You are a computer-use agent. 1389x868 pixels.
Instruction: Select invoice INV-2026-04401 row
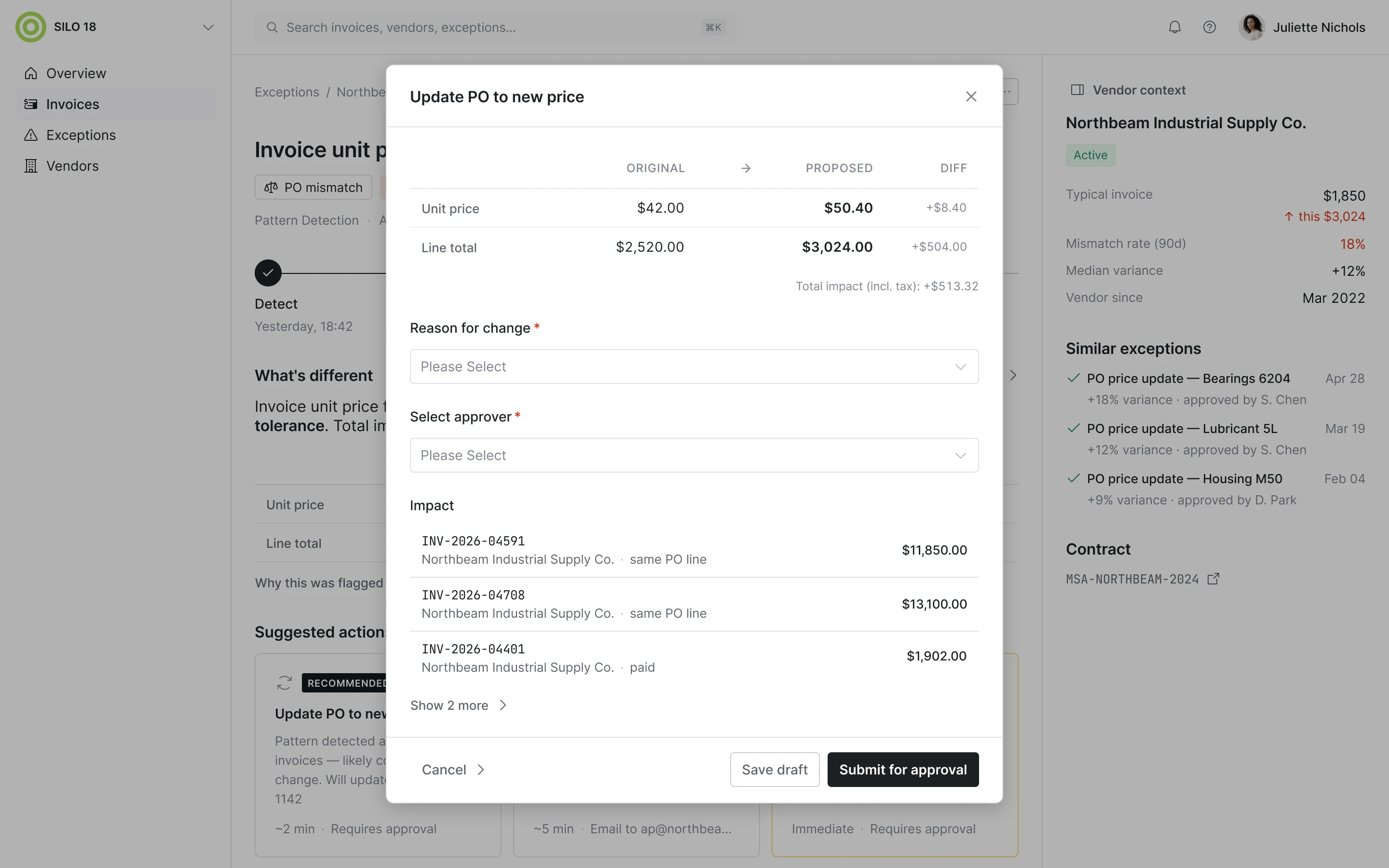694,658
